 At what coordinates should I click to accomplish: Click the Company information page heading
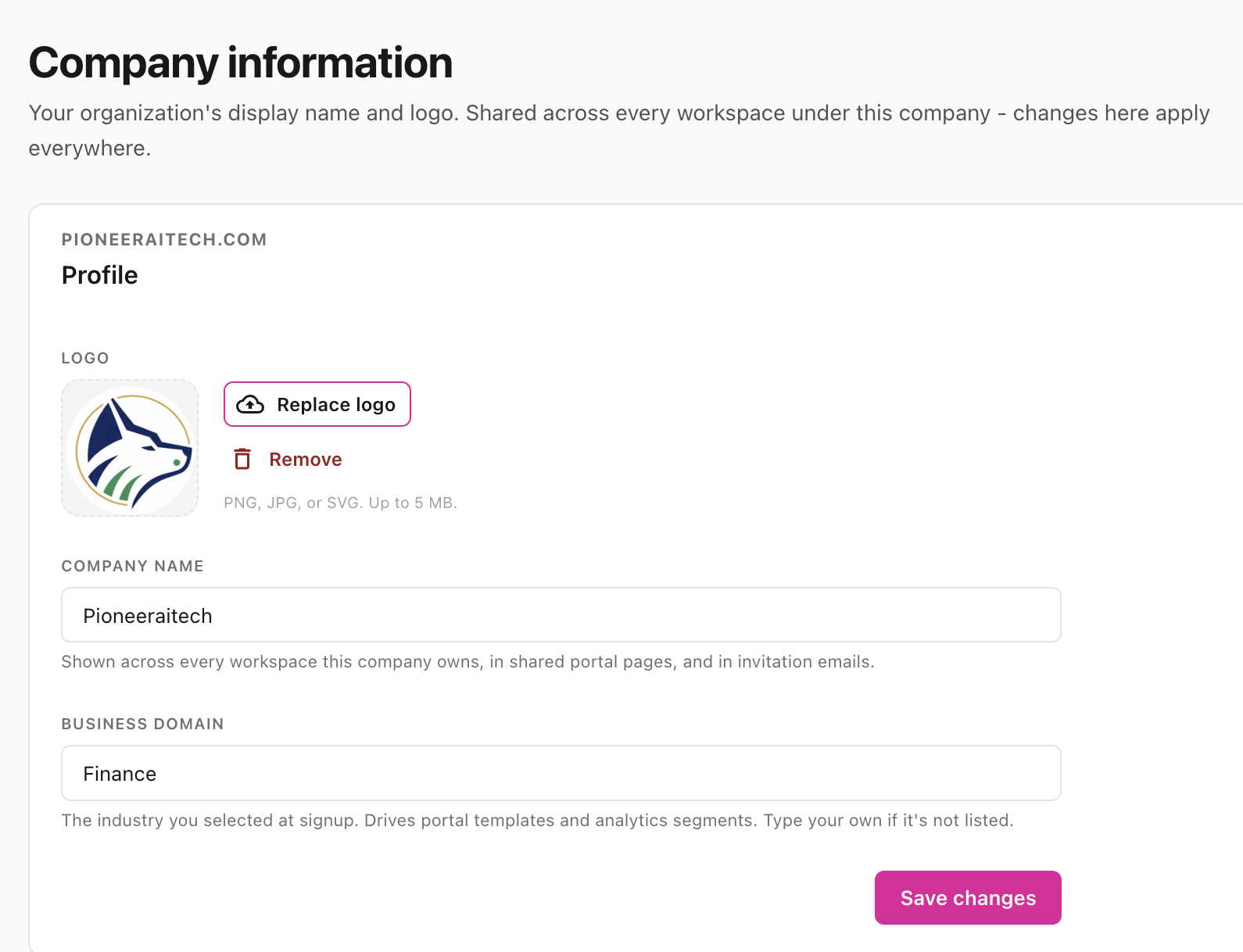[x=241, y=63]
